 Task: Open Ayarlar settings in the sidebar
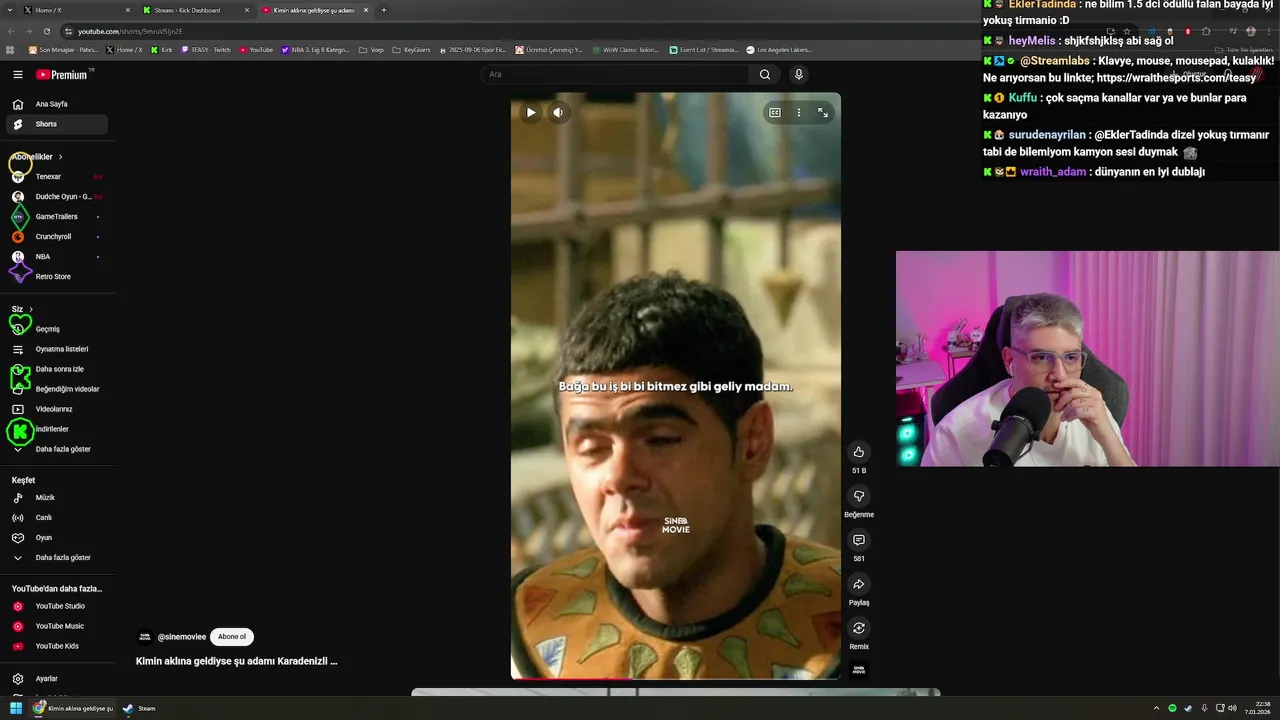click(56, 679)
